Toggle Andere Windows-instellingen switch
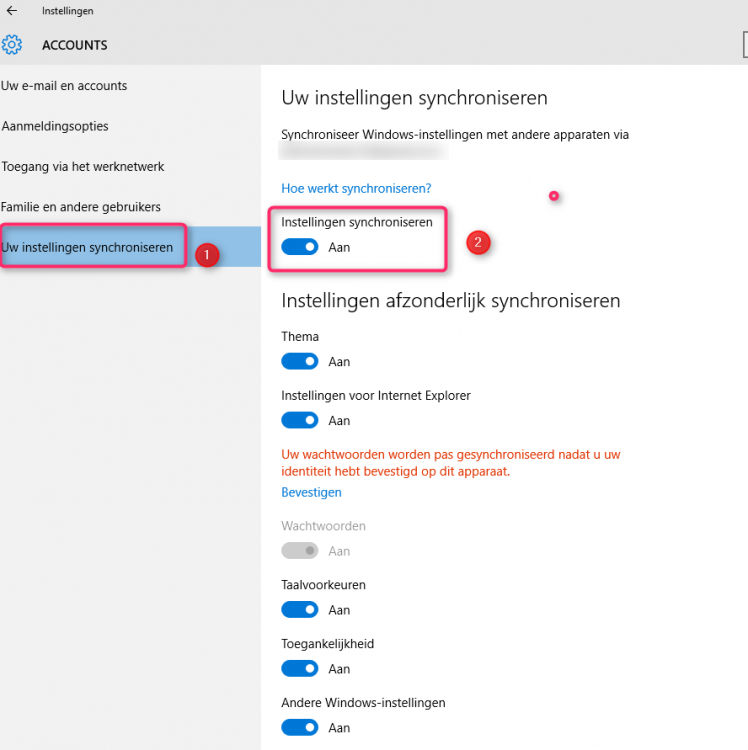This screenshot has height=750, width=748. (x=300, y=728)
